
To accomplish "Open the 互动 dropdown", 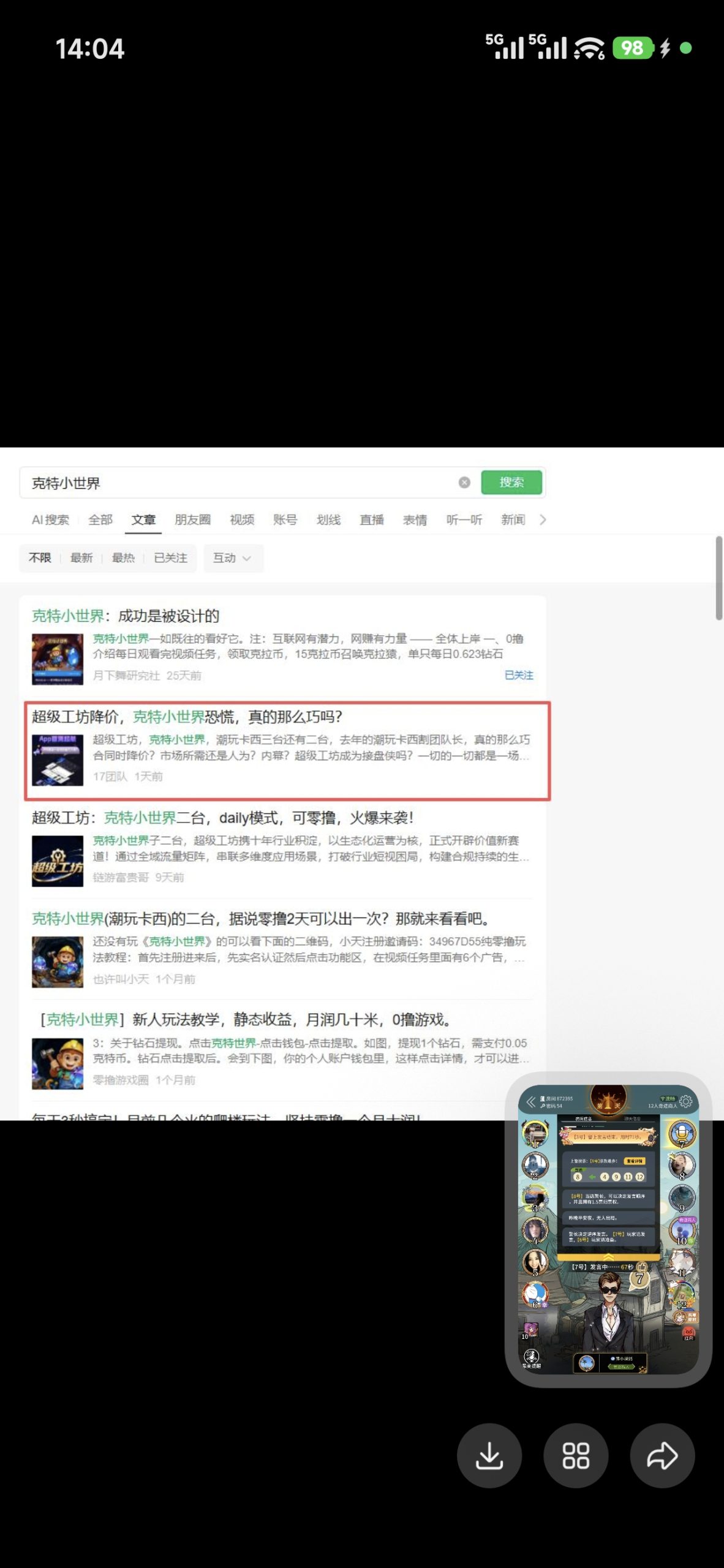I will (x=233, y=558).
